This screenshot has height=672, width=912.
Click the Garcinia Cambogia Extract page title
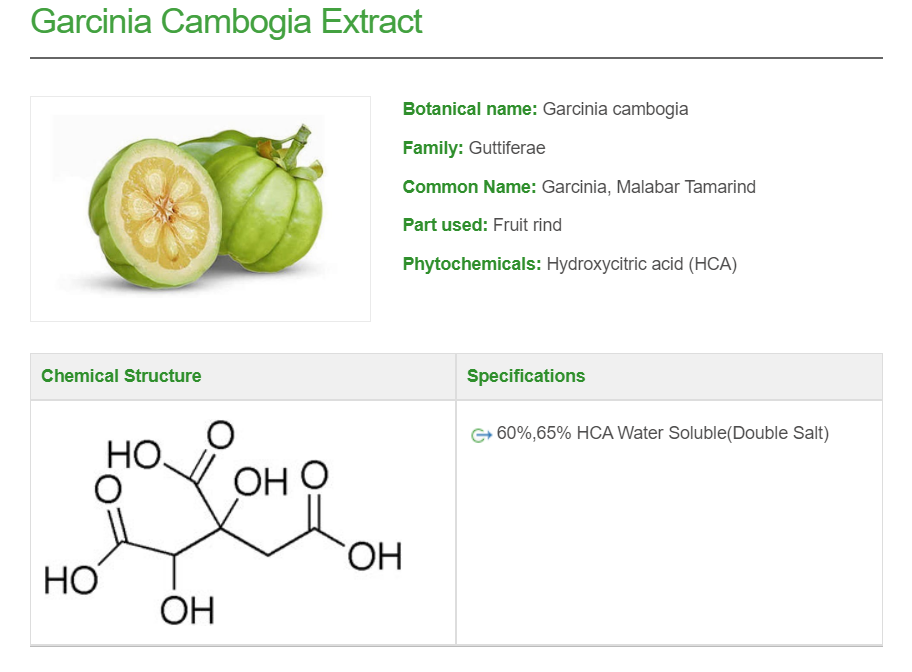226,22
